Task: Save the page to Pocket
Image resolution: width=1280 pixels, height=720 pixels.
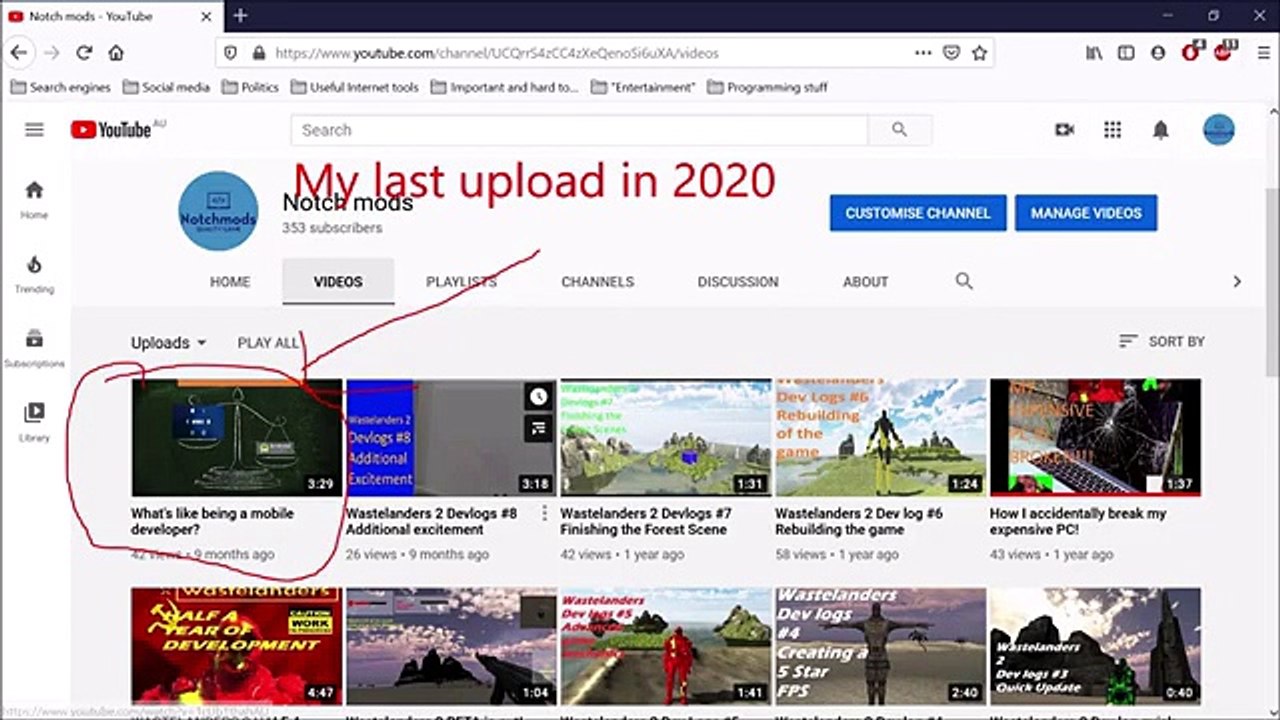Action: click(952, 53)
